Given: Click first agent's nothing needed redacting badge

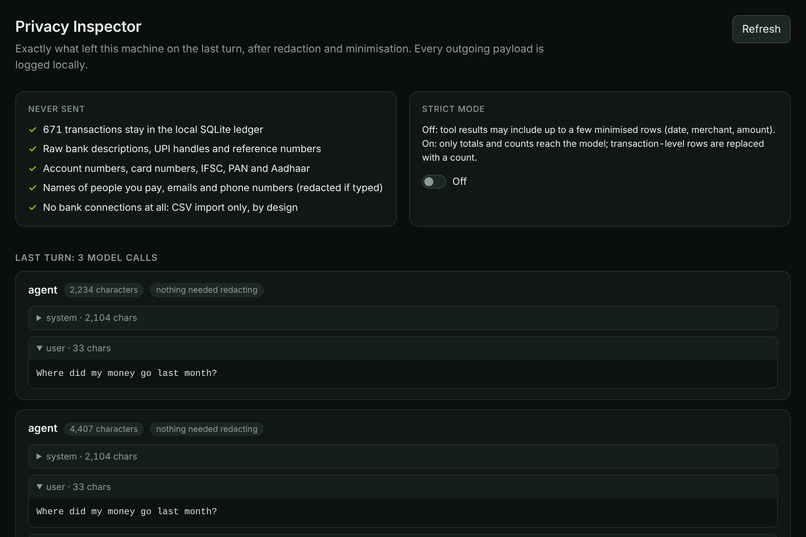Looking at the screenshot, I should pos(207,290).
